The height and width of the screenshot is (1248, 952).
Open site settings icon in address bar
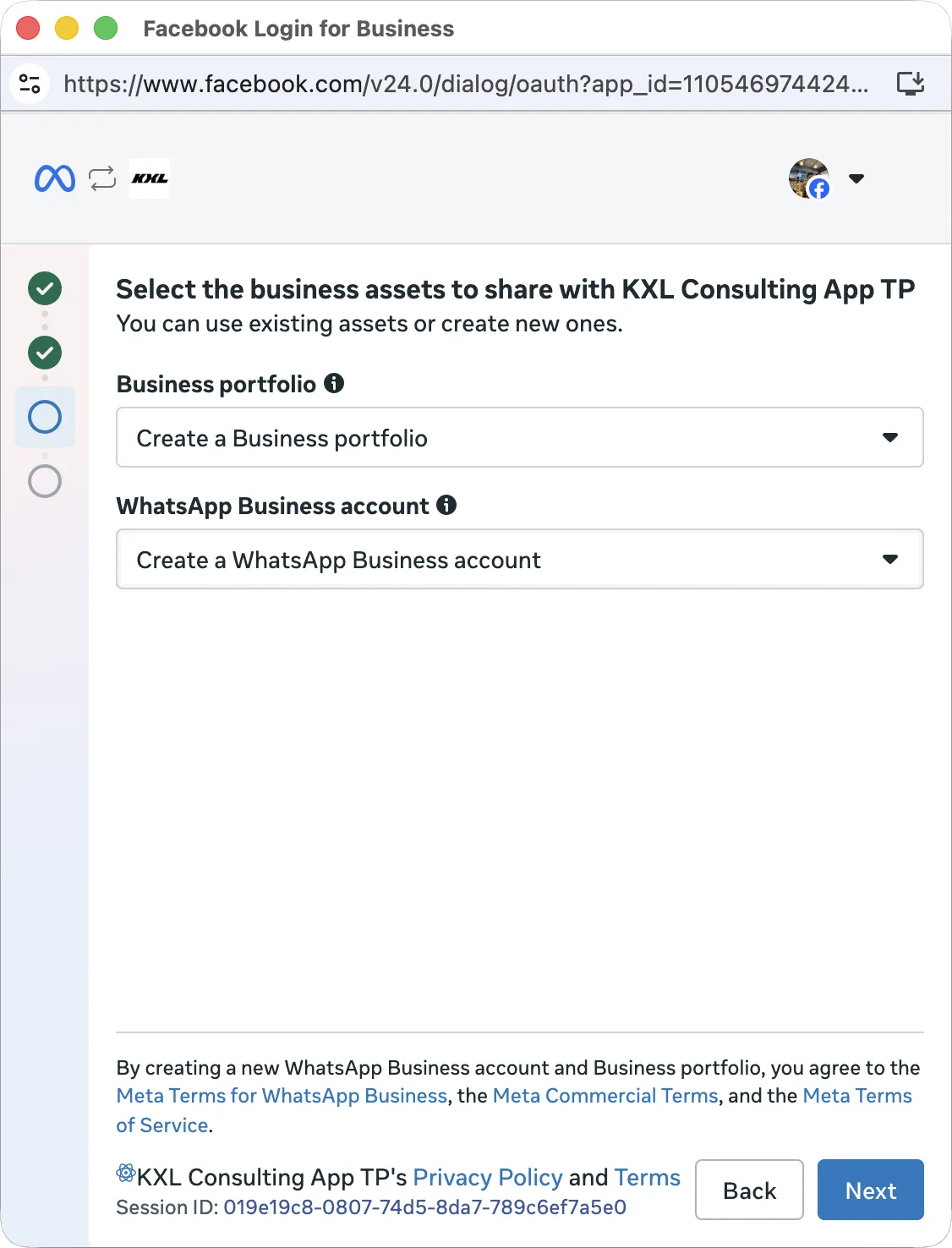click(x=30, y=84)
